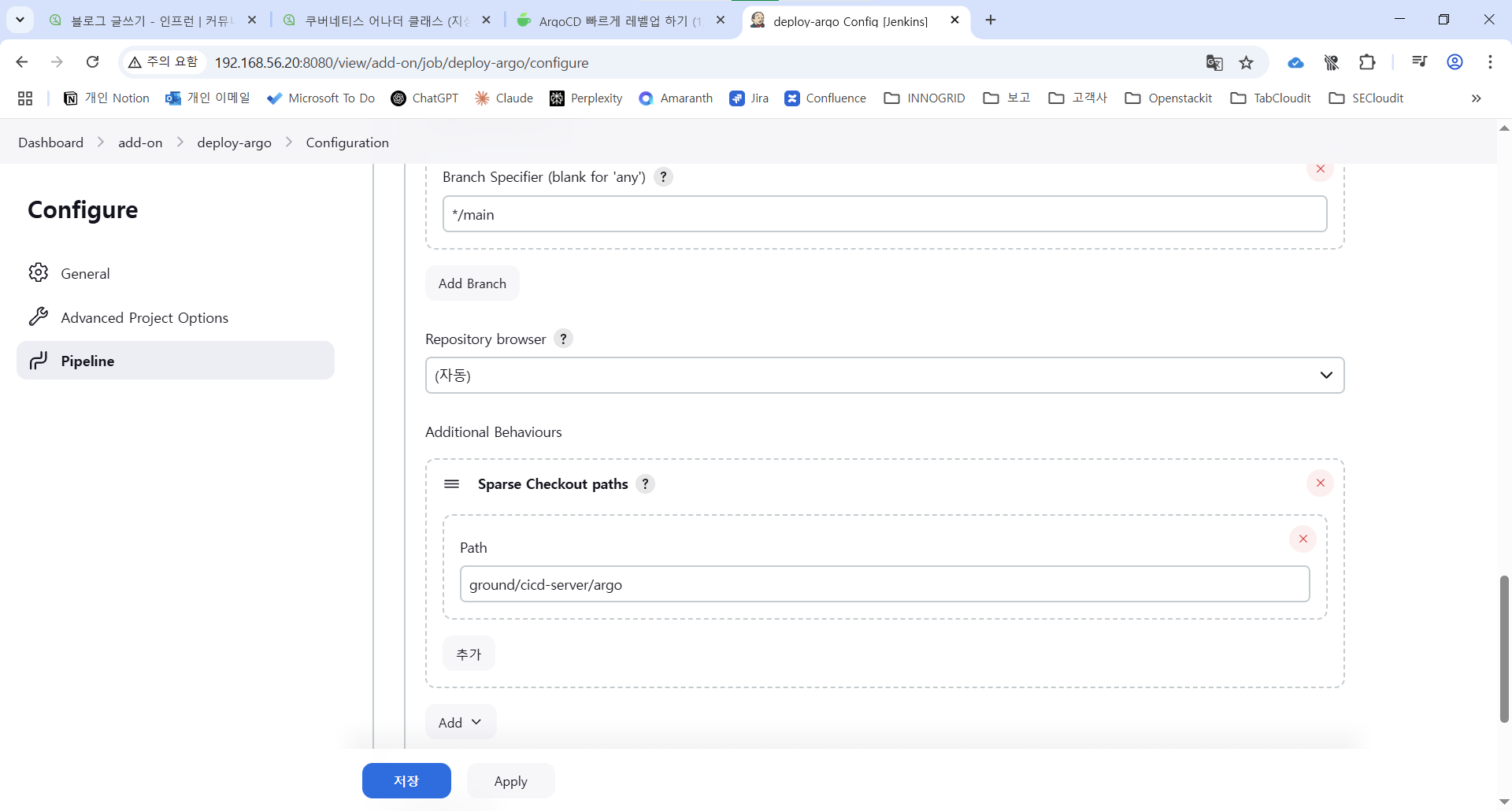Open the SECloudit bookmark folder

click(1366, 98)
